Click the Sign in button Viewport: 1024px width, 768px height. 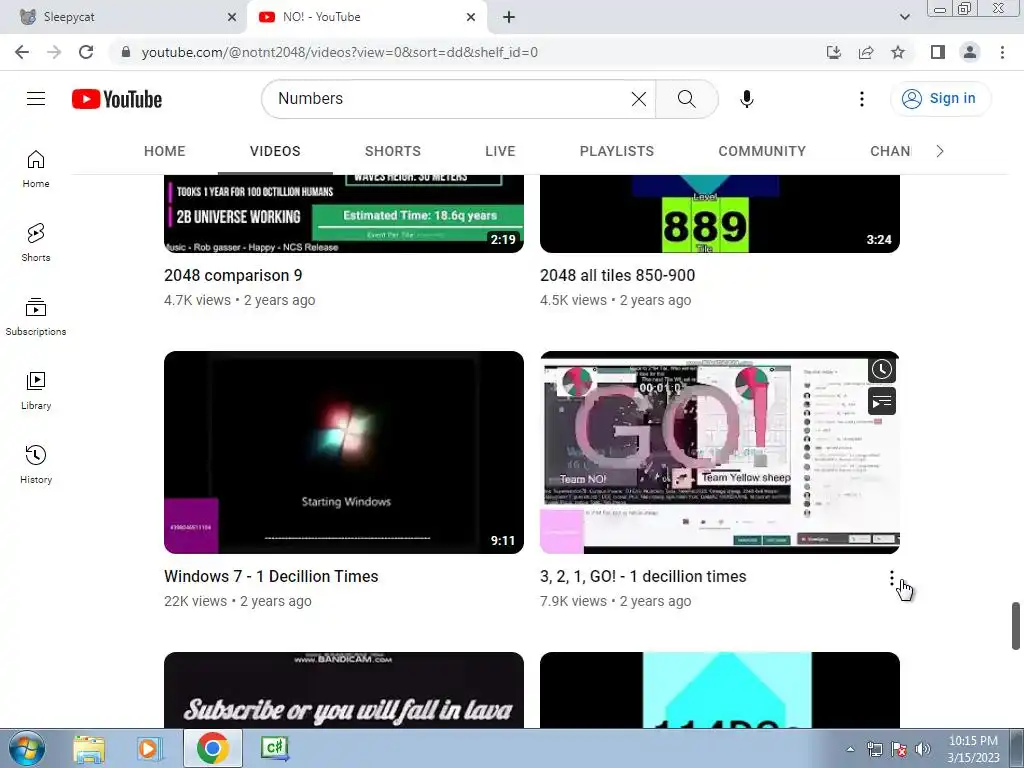pos(940,99)
